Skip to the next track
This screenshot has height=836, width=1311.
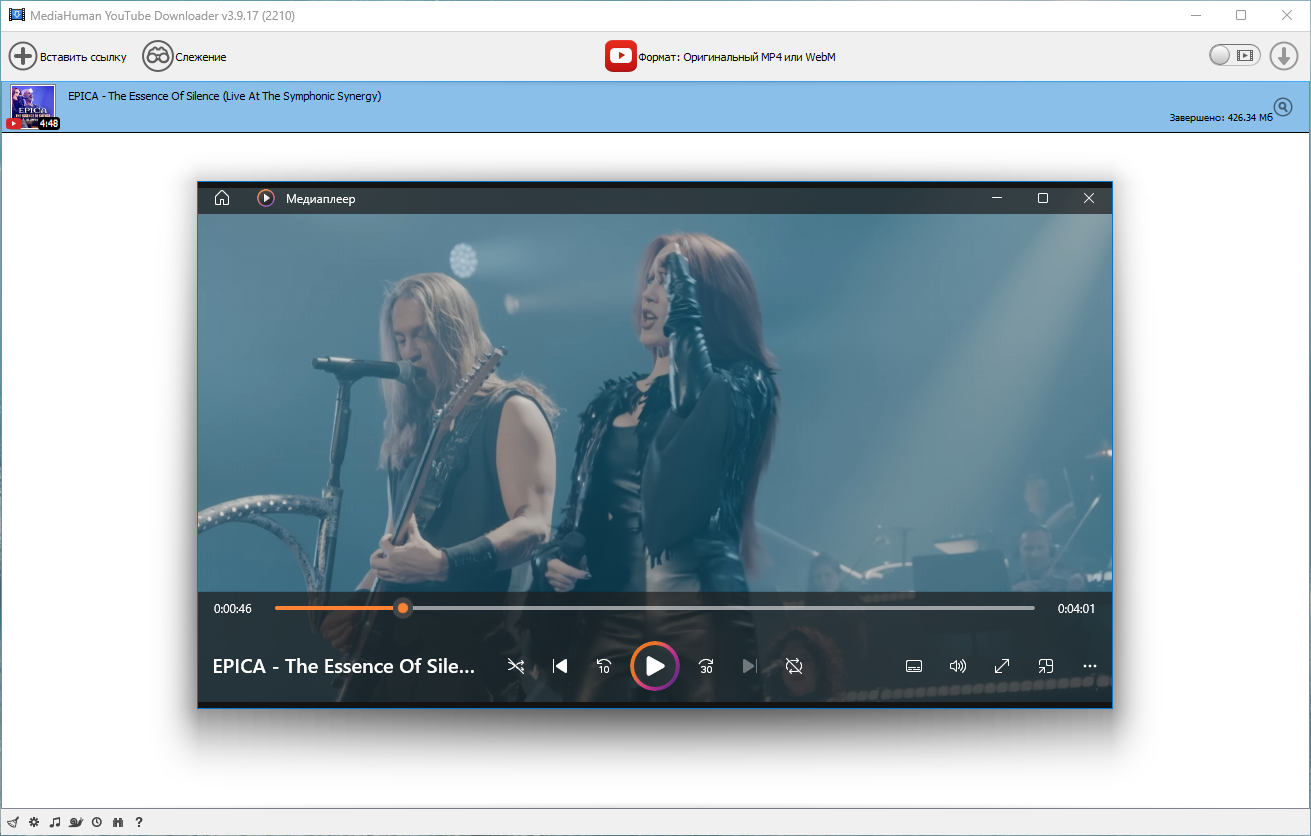pos(750,666)
